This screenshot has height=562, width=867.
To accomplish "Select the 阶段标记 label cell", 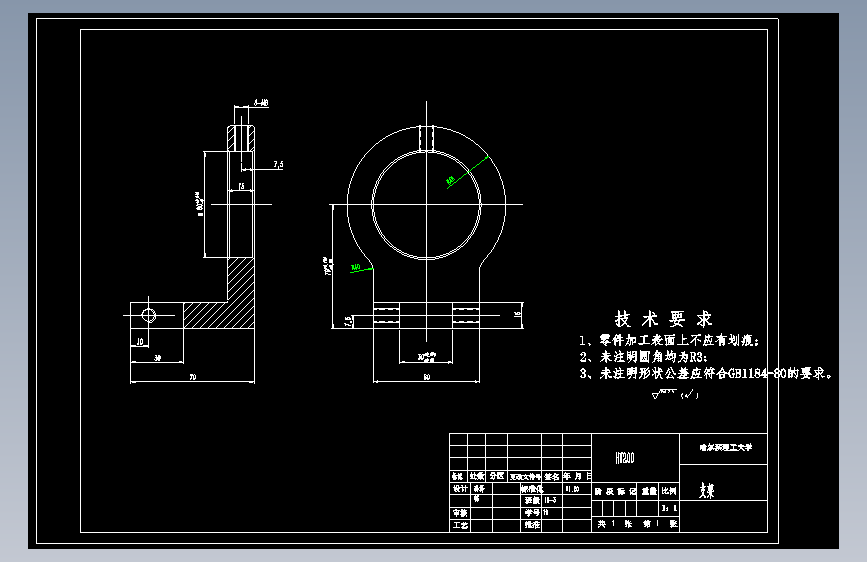I will pyautogui.click(x=615, y=491).
